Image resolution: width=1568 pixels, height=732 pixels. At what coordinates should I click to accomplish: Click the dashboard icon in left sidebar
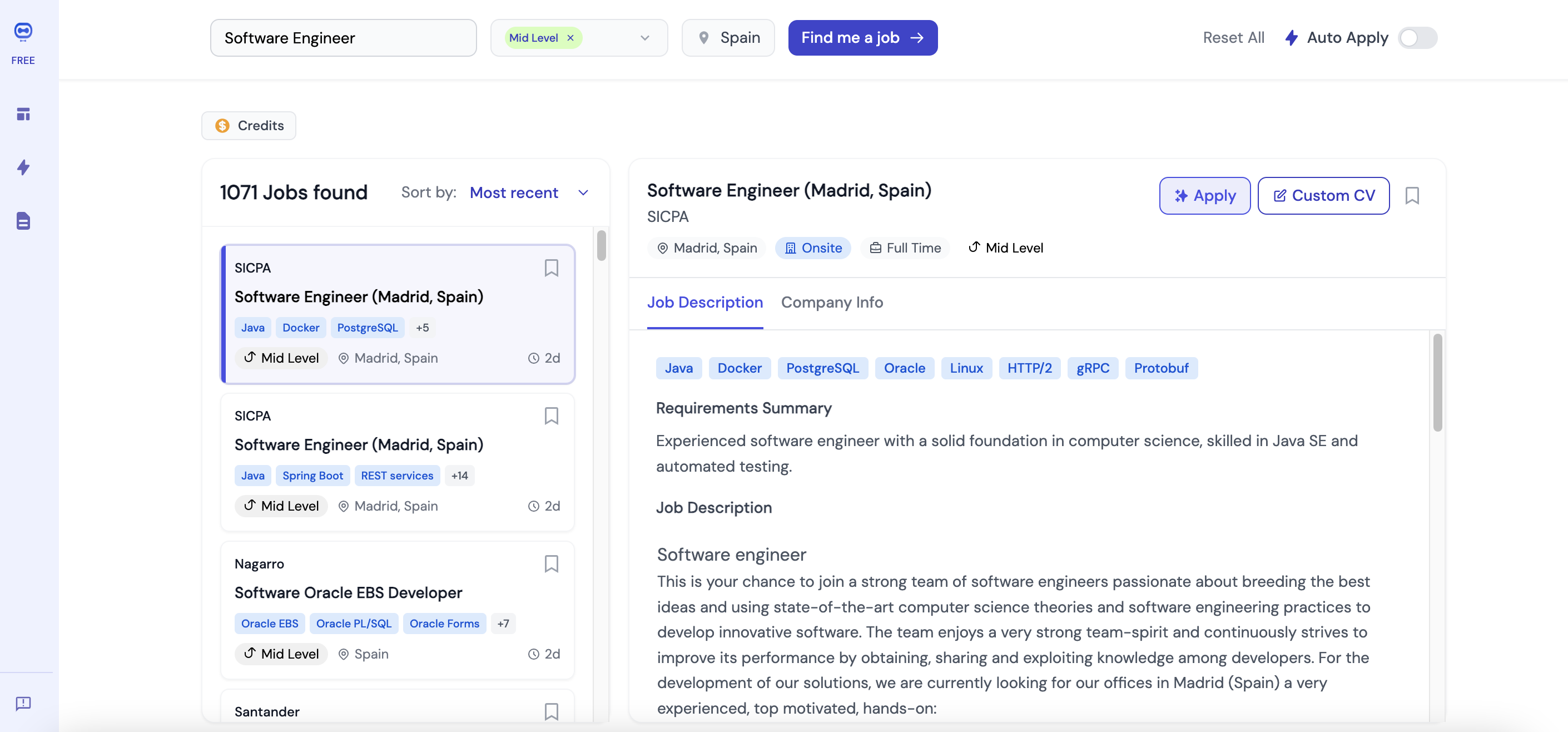pos(23,114)
